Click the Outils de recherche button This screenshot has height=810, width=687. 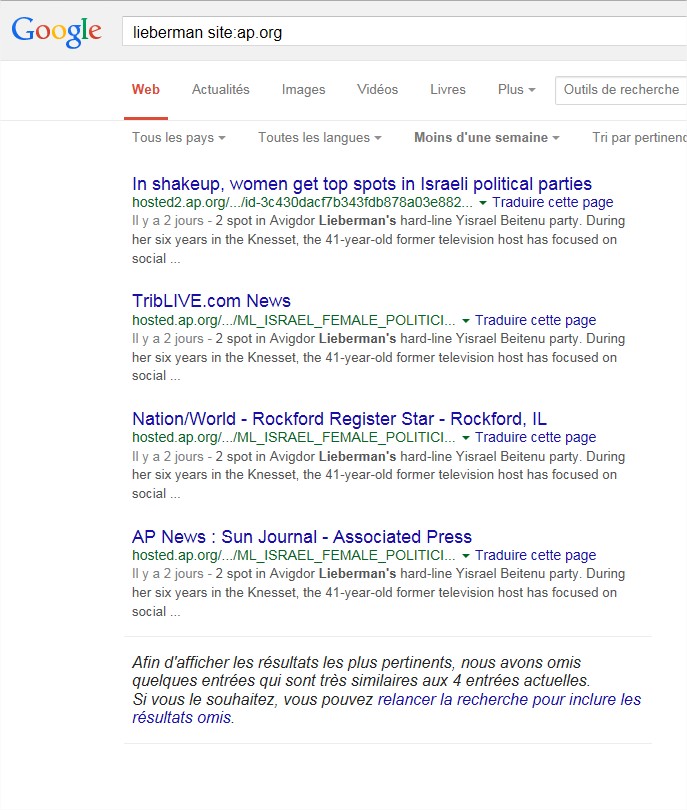621,90
